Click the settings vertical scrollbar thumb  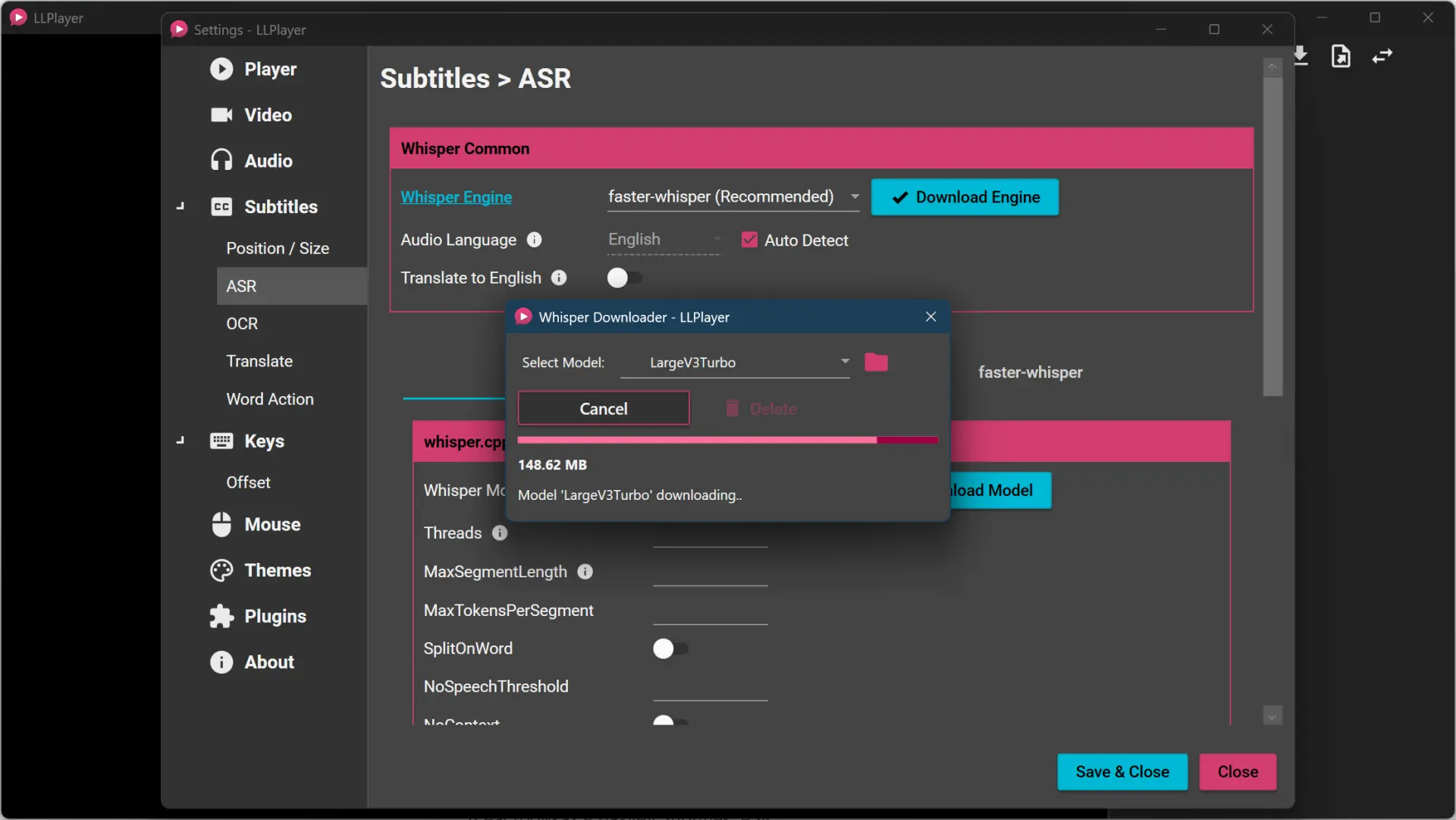(x=1272, y=237)
